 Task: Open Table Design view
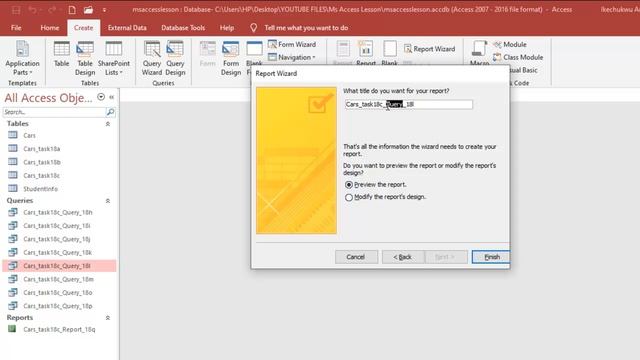[85, 58]
